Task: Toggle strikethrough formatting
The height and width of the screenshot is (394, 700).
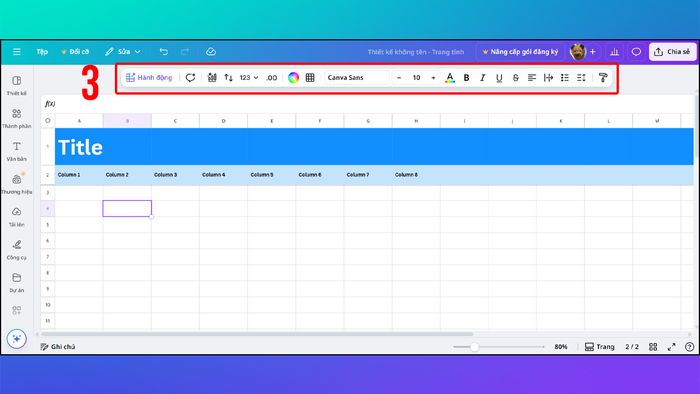Action: [516, 78]
